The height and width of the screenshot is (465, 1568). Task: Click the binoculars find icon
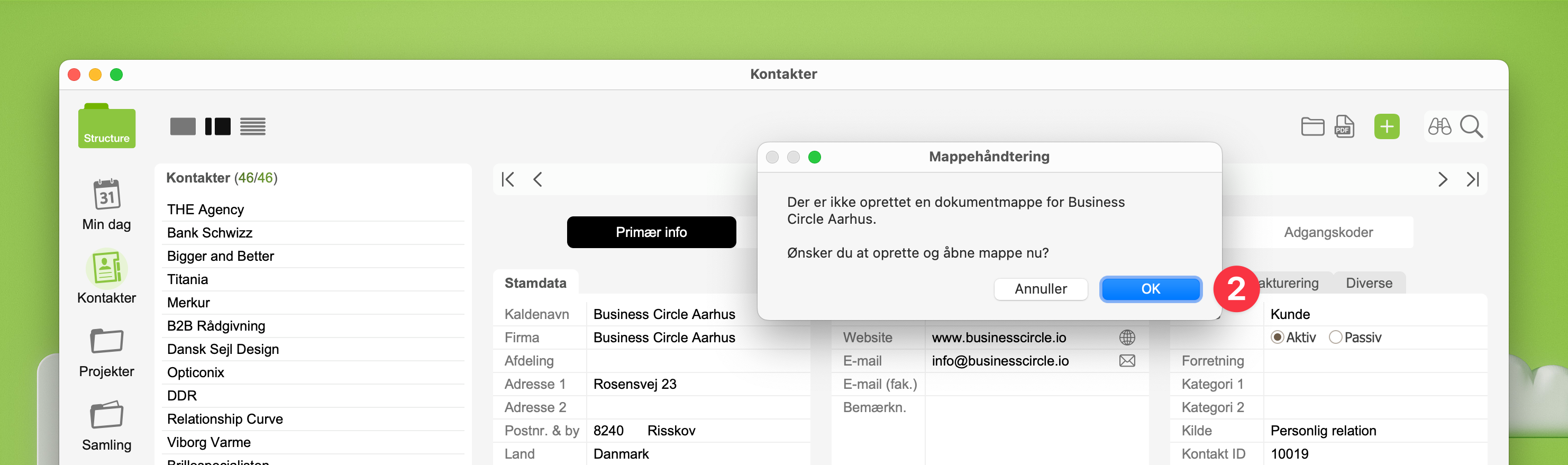click(x=1439, y=126)
